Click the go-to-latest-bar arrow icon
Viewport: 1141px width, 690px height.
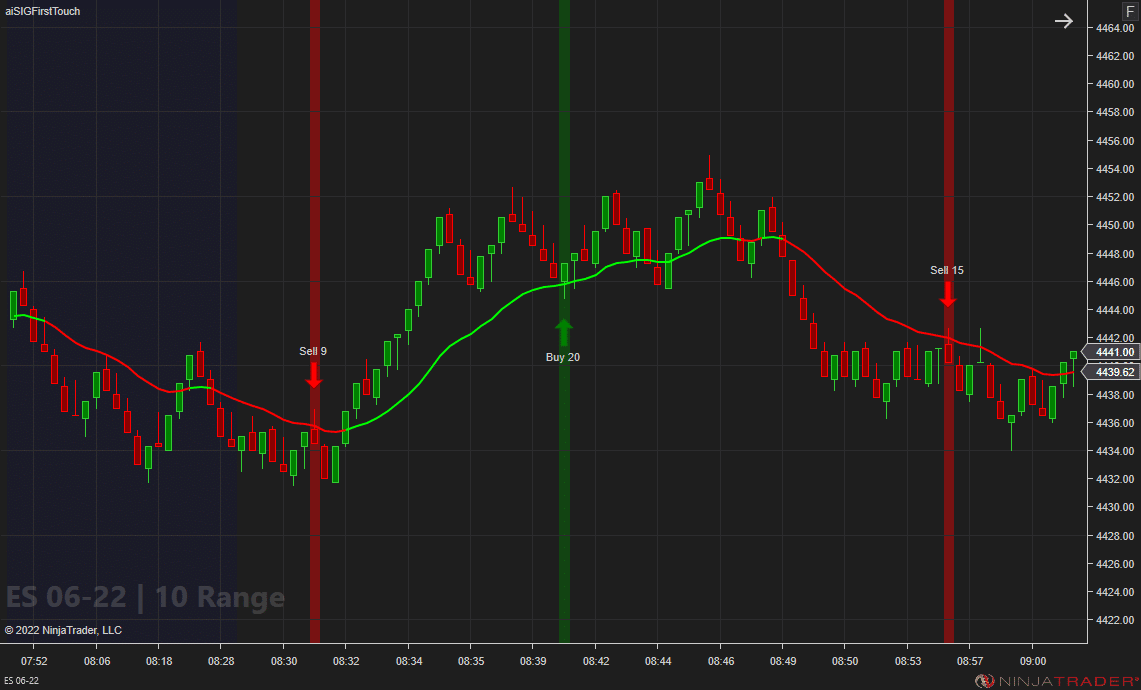(x=1063, y=20)
